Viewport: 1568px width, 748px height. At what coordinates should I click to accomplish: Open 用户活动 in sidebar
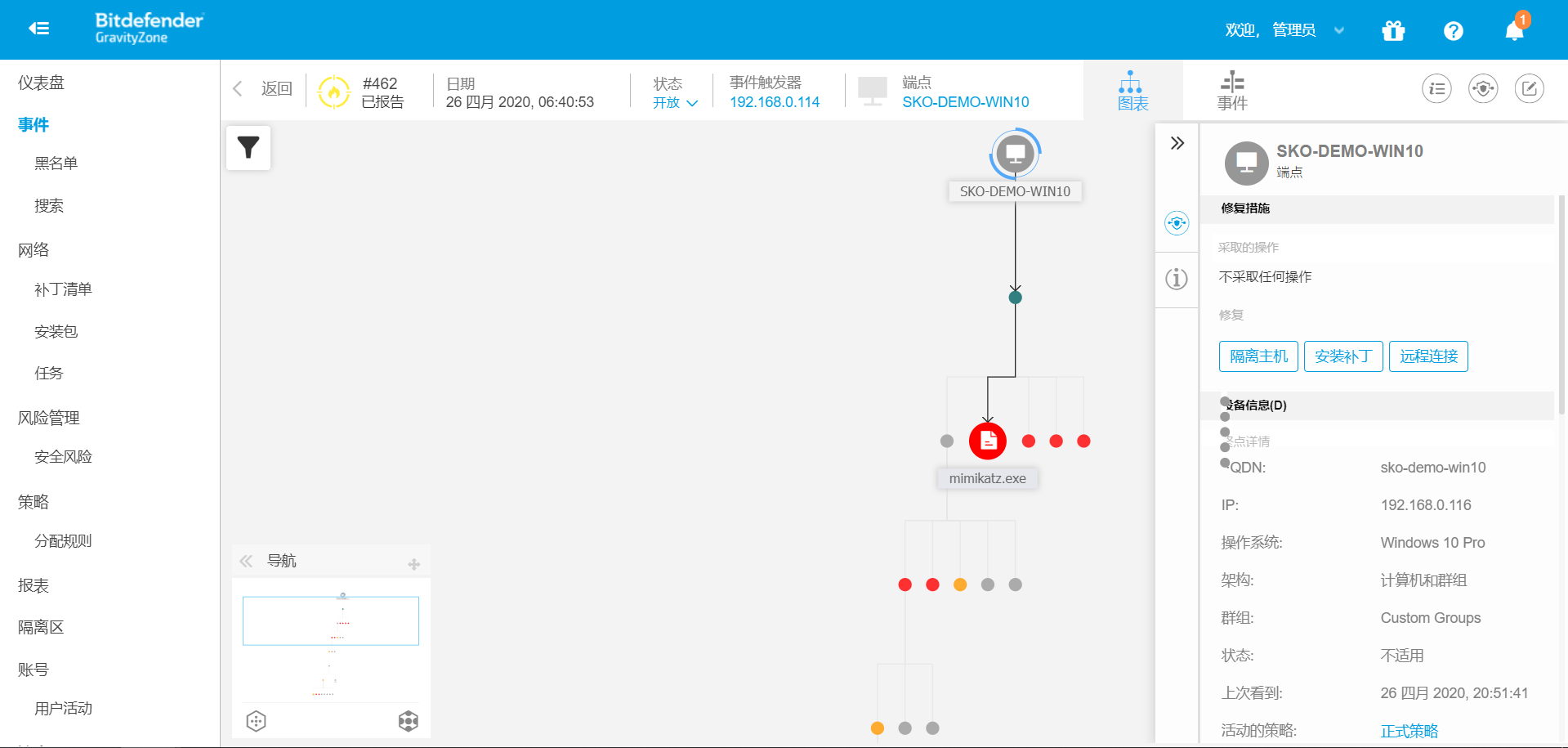tap(63, 709)
